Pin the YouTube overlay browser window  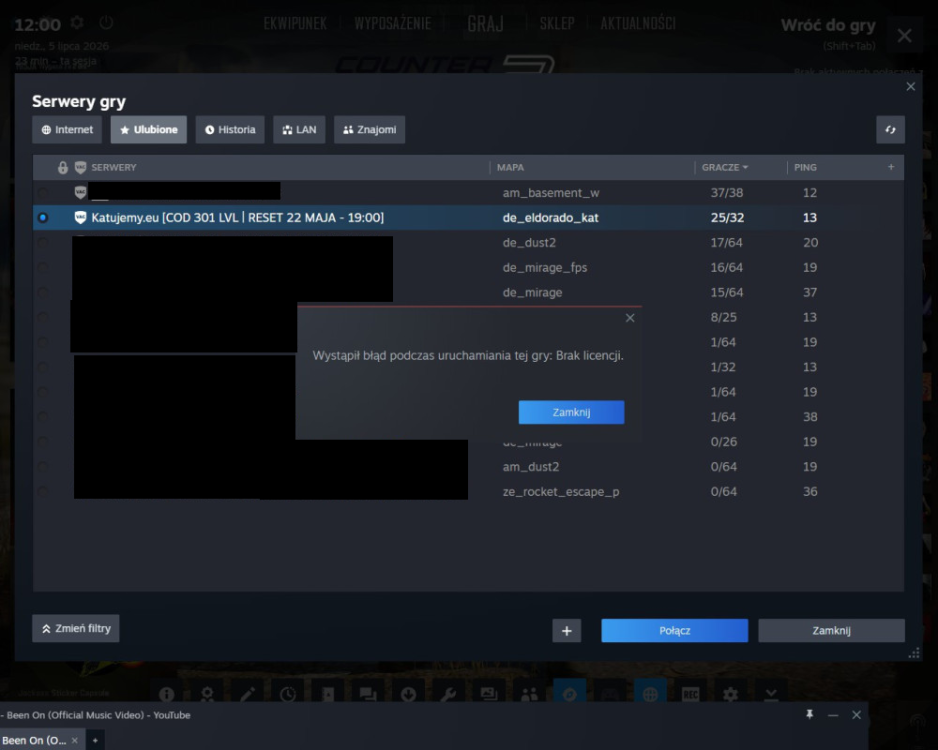809,714
